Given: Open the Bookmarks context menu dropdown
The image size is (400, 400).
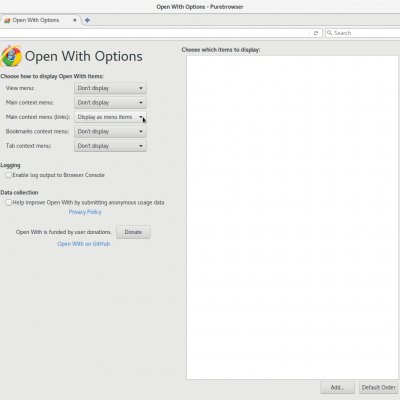Looking at the screenshot, I should [110, 131].
